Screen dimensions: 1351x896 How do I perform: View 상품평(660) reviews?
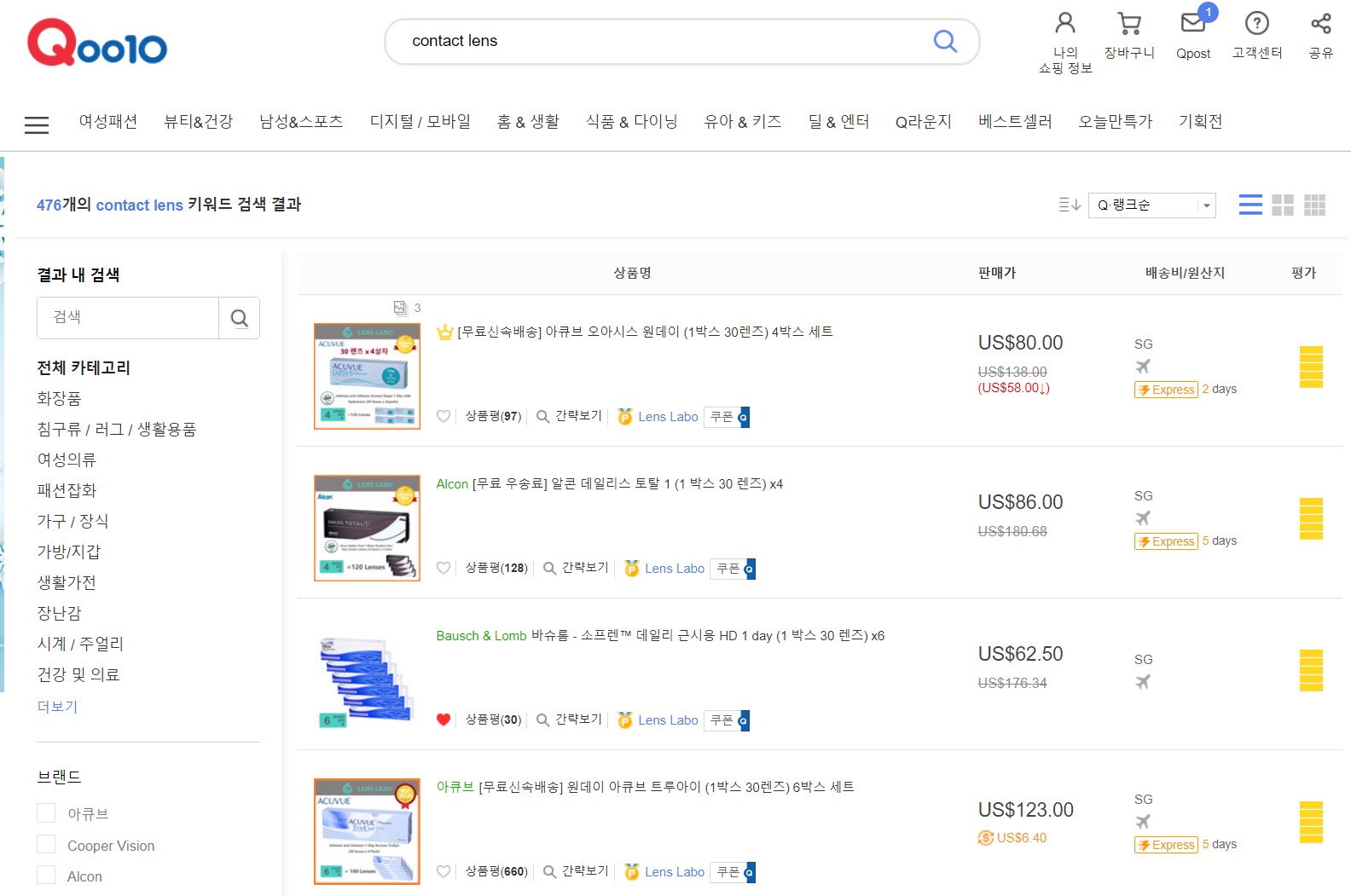click(x=496, y=871)
